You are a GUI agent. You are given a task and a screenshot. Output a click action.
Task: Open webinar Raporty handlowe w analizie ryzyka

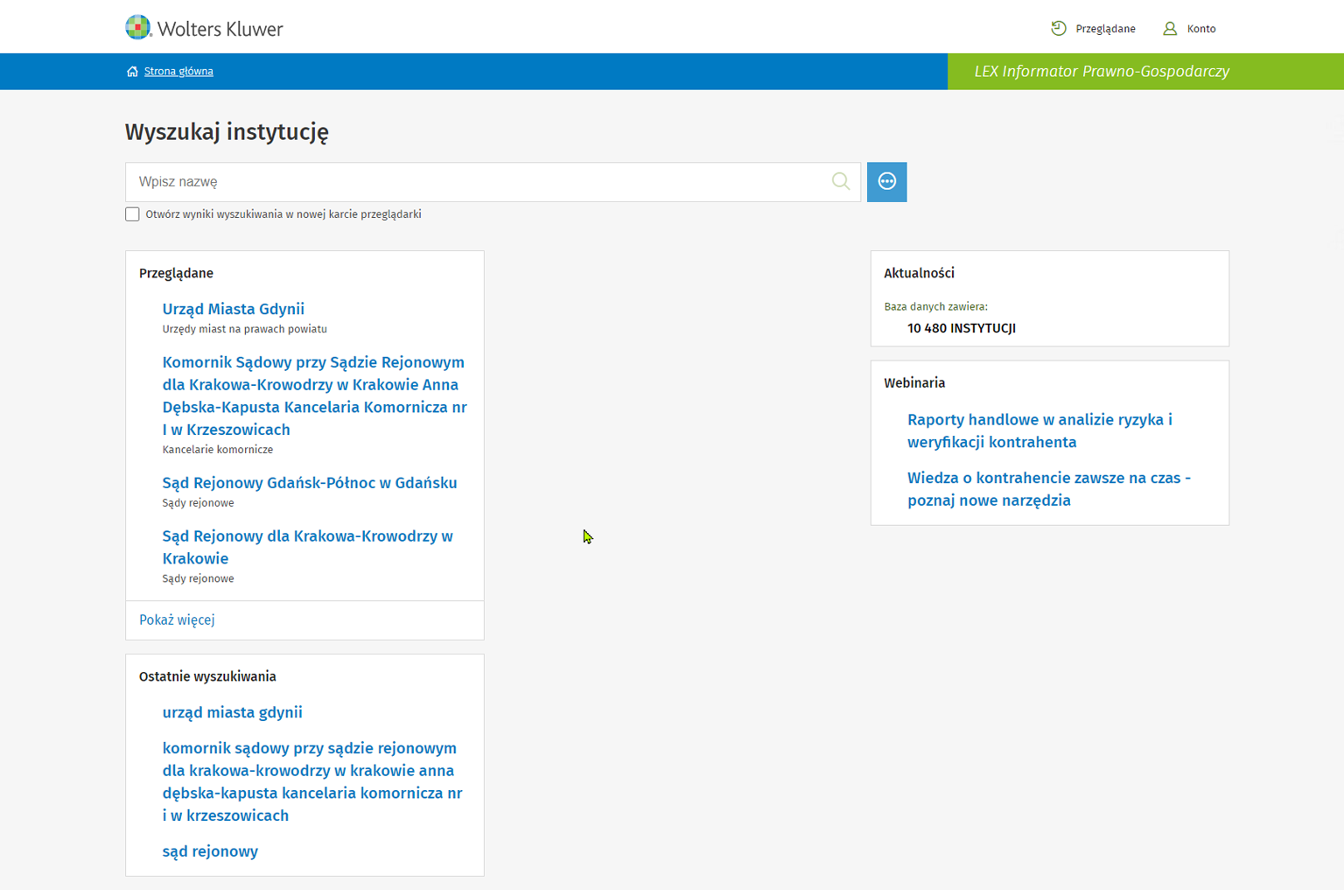(x=1039, y=430)
